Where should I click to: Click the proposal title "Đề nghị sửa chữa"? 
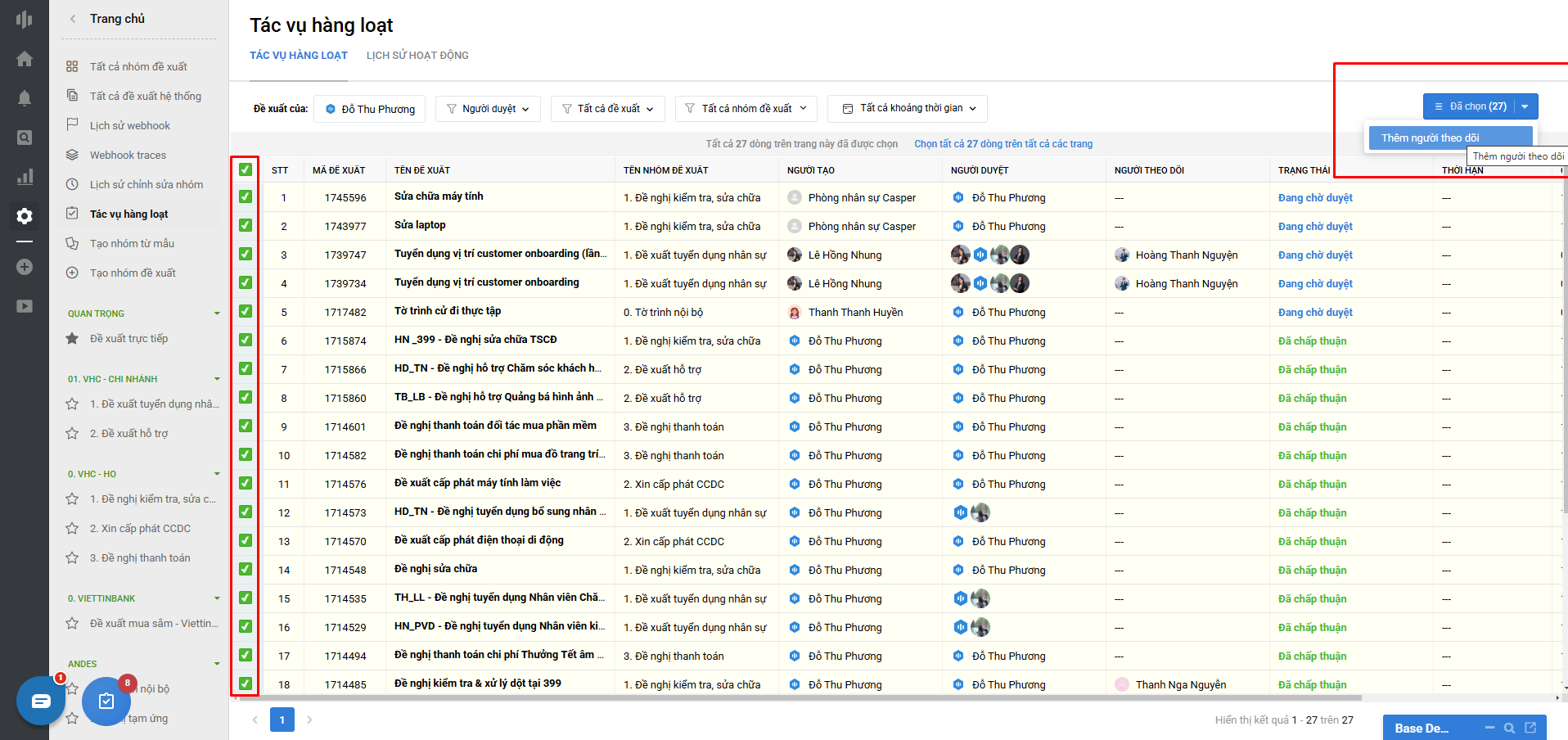tap(435, 569)
